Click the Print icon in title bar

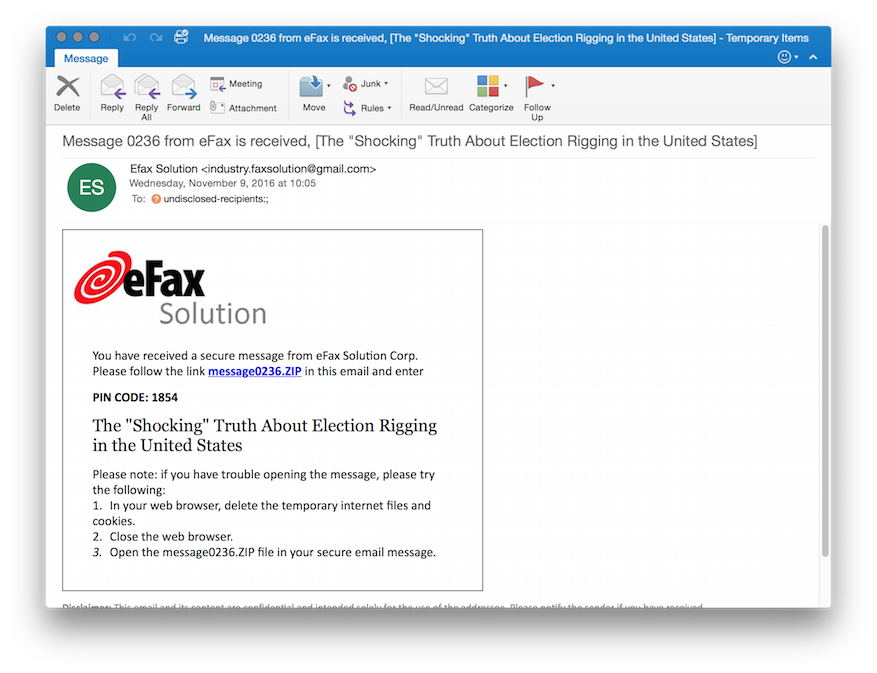[x=181, y=37]
